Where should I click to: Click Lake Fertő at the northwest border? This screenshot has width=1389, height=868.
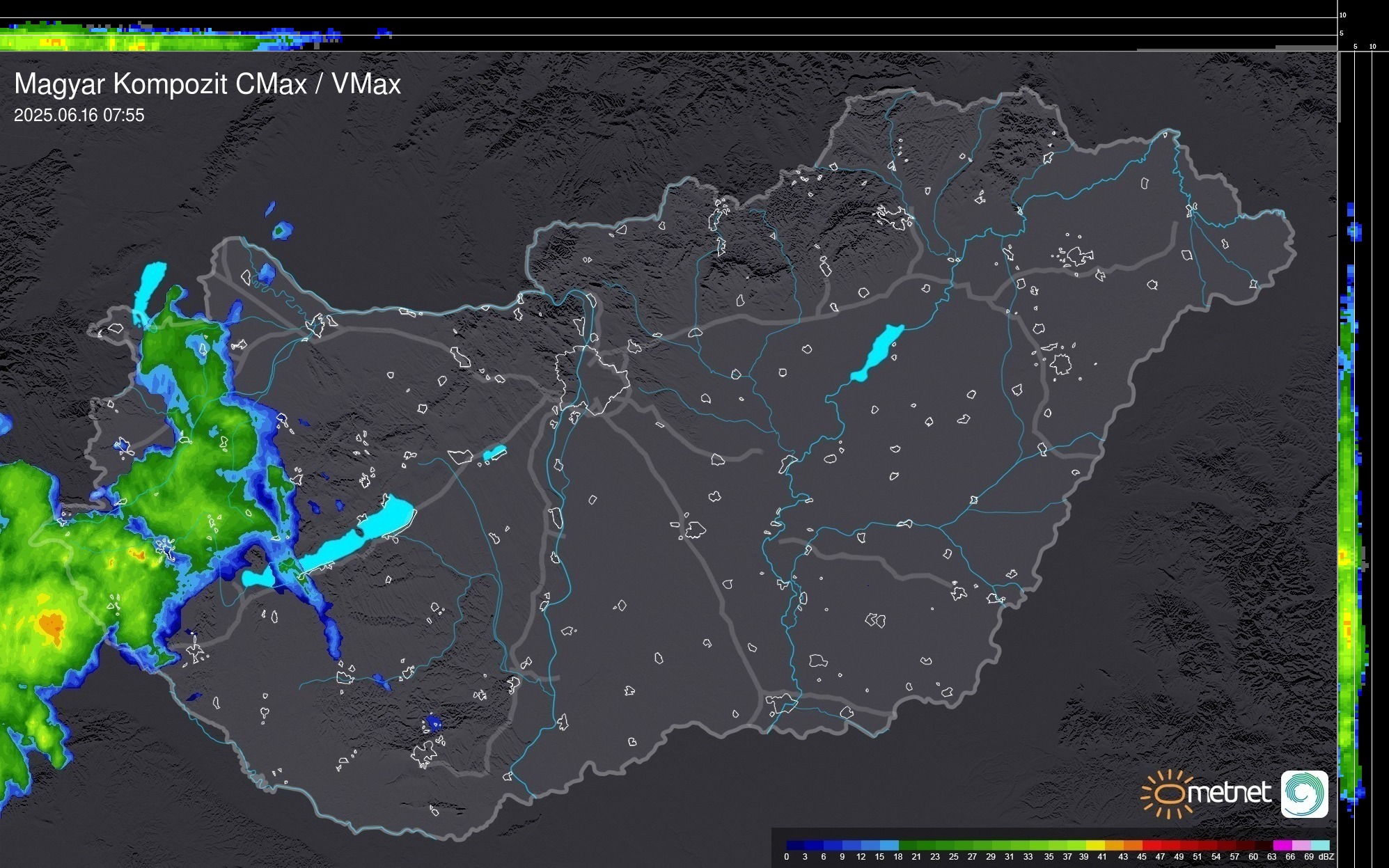click(149, 285)
